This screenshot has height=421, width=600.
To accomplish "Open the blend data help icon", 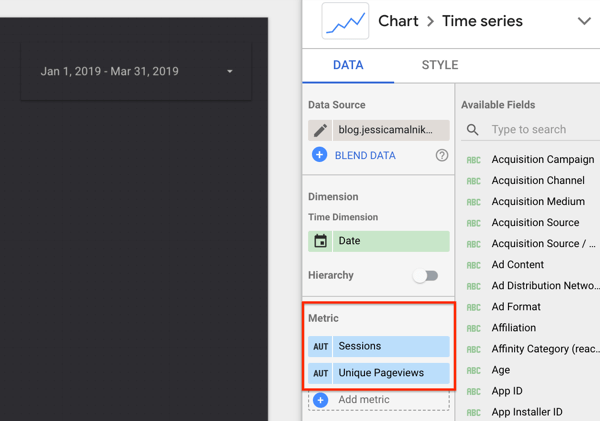I will tap(442, 155).
